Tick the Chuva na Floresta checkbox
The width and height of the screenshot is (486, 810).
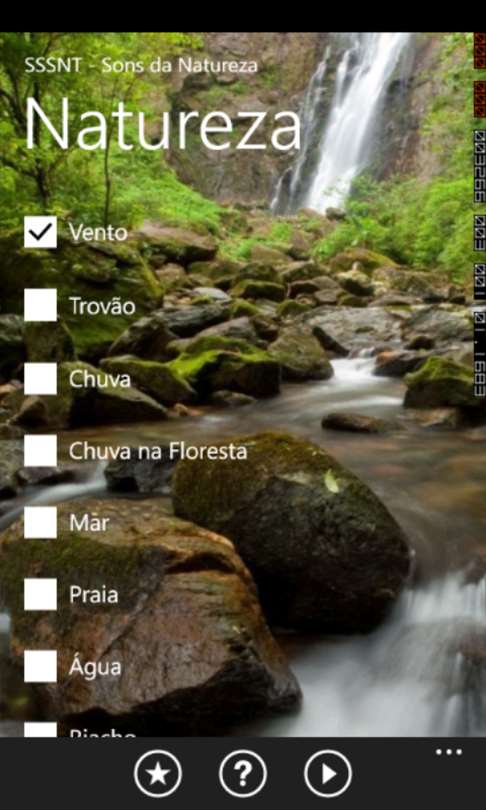[40, 450]
